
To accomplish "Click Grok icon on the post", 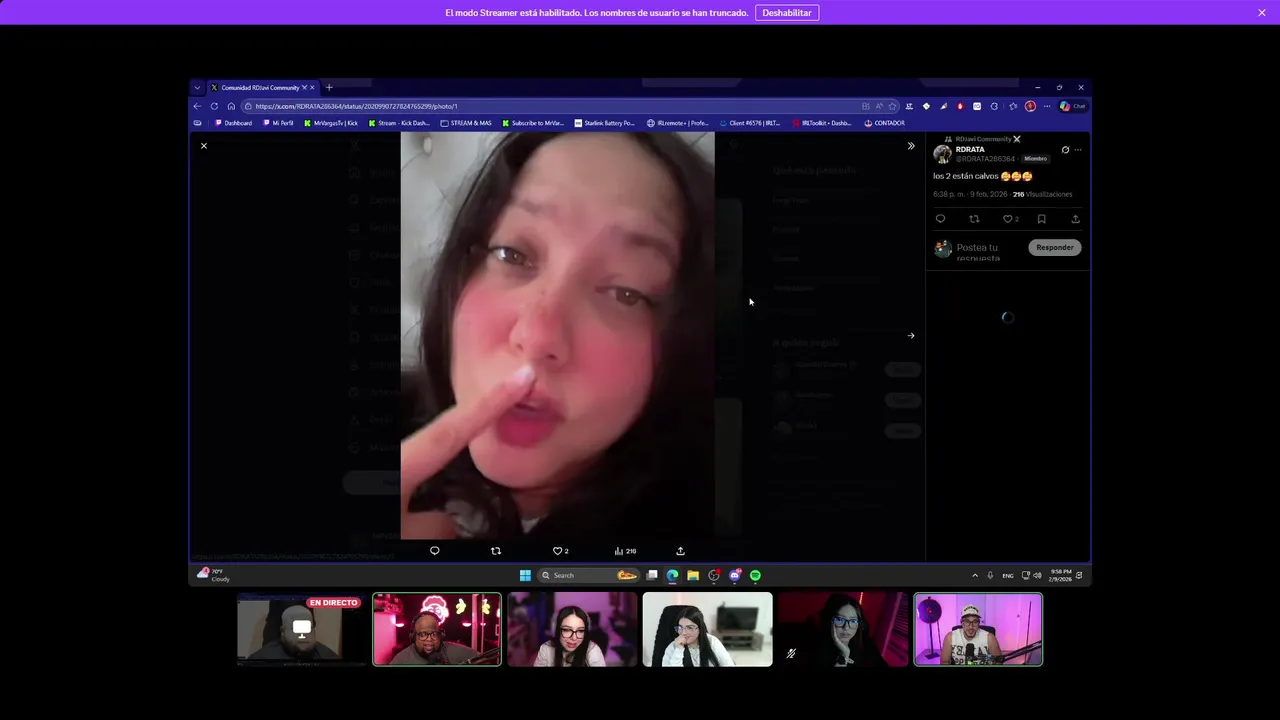I will pos(1065,150).
